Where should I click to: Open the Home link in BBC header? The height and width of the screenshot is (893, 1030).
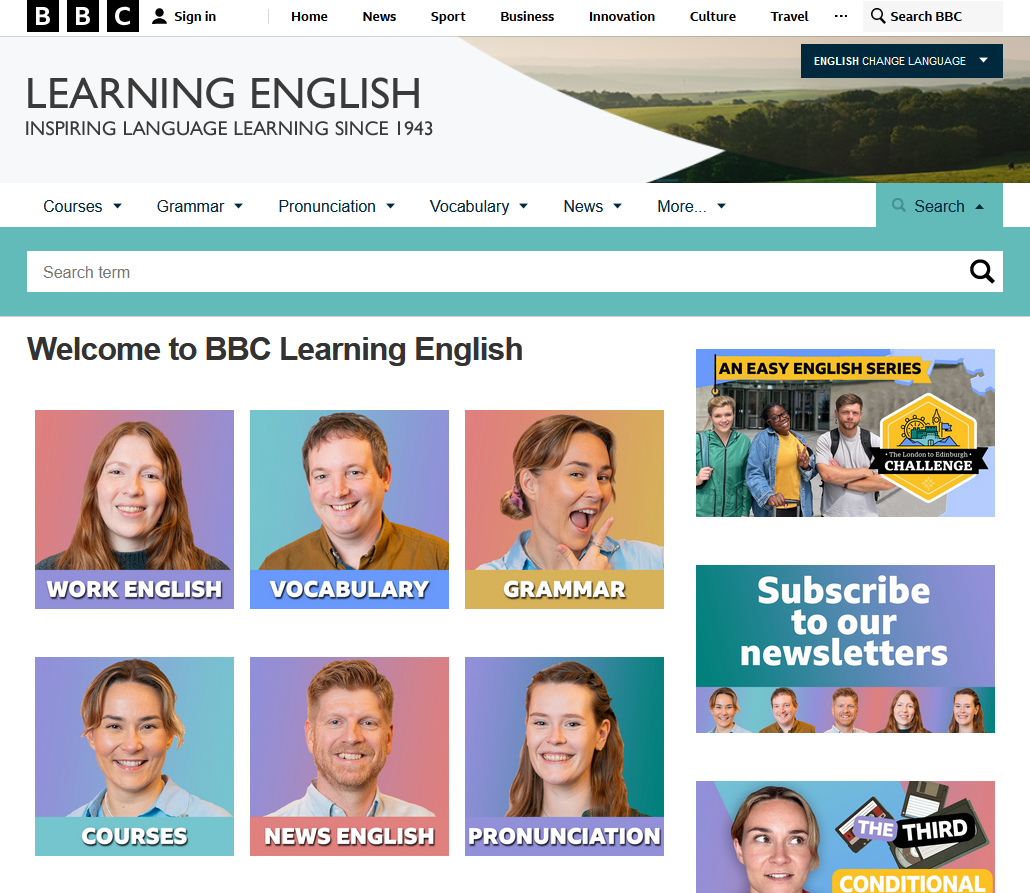coord(309,16)
